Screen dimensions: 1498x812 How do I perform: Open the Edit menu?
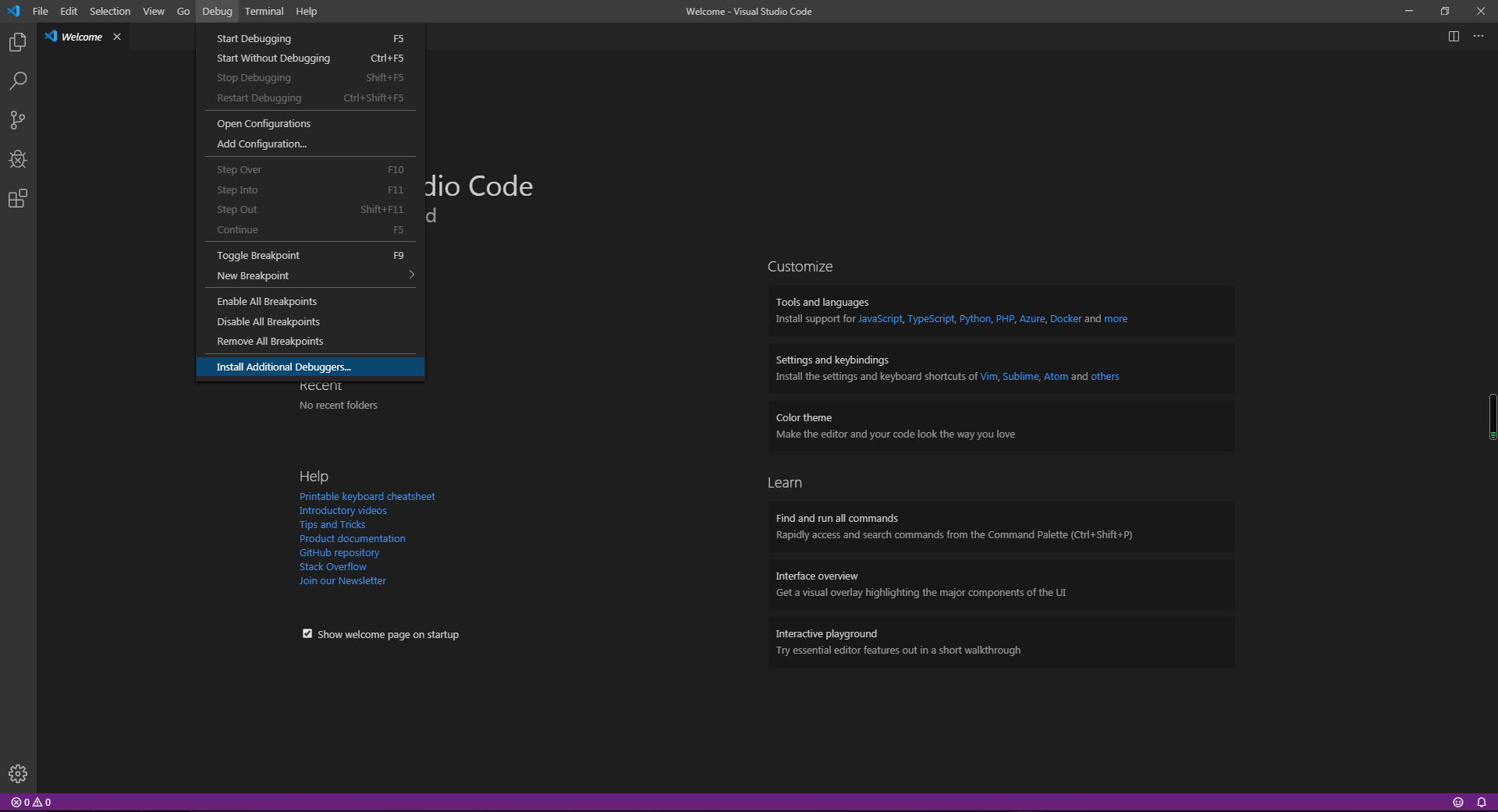click(69, 11)
